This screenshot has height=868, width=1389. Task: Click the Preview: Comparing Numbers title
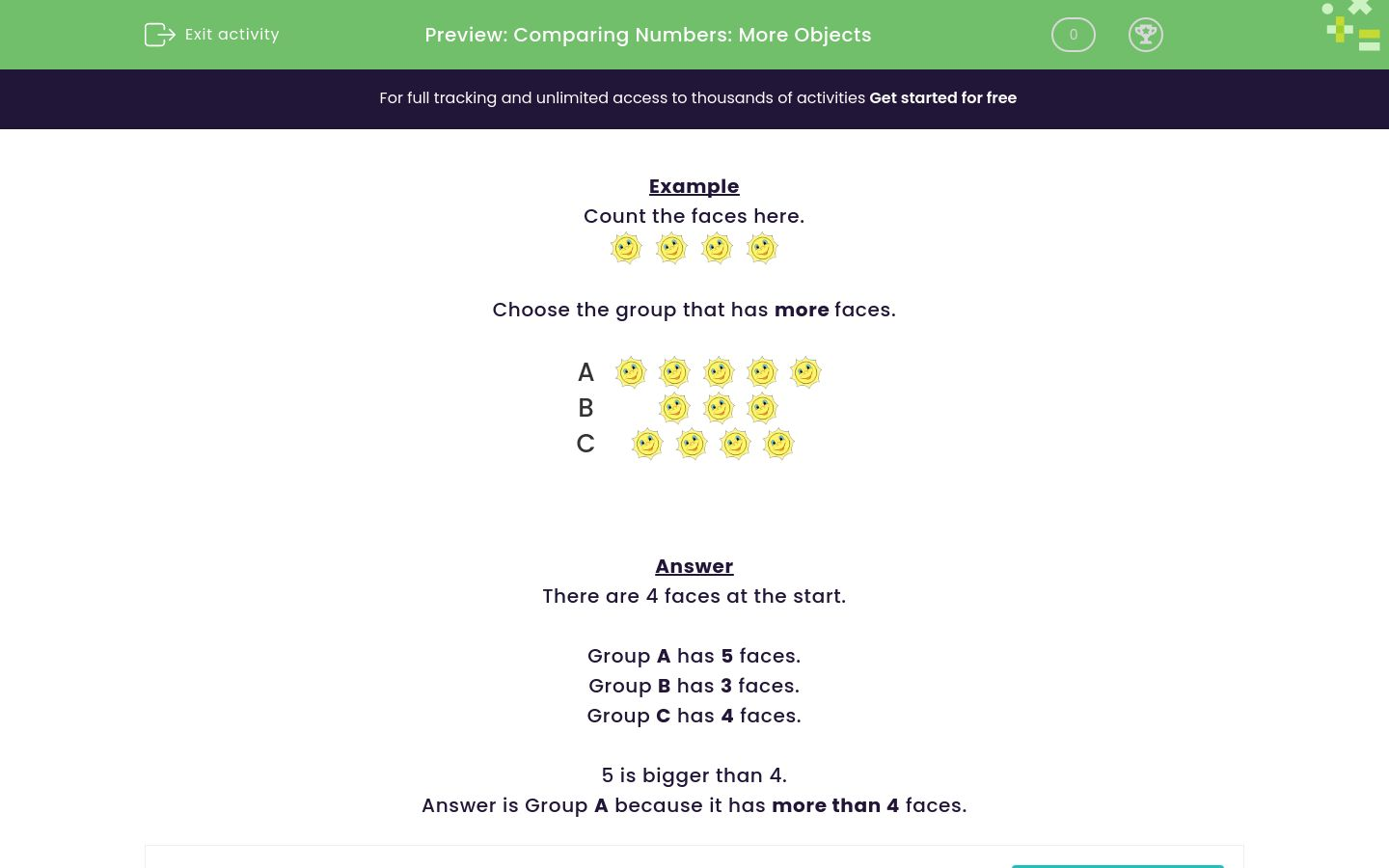click(x=648, y=35)
